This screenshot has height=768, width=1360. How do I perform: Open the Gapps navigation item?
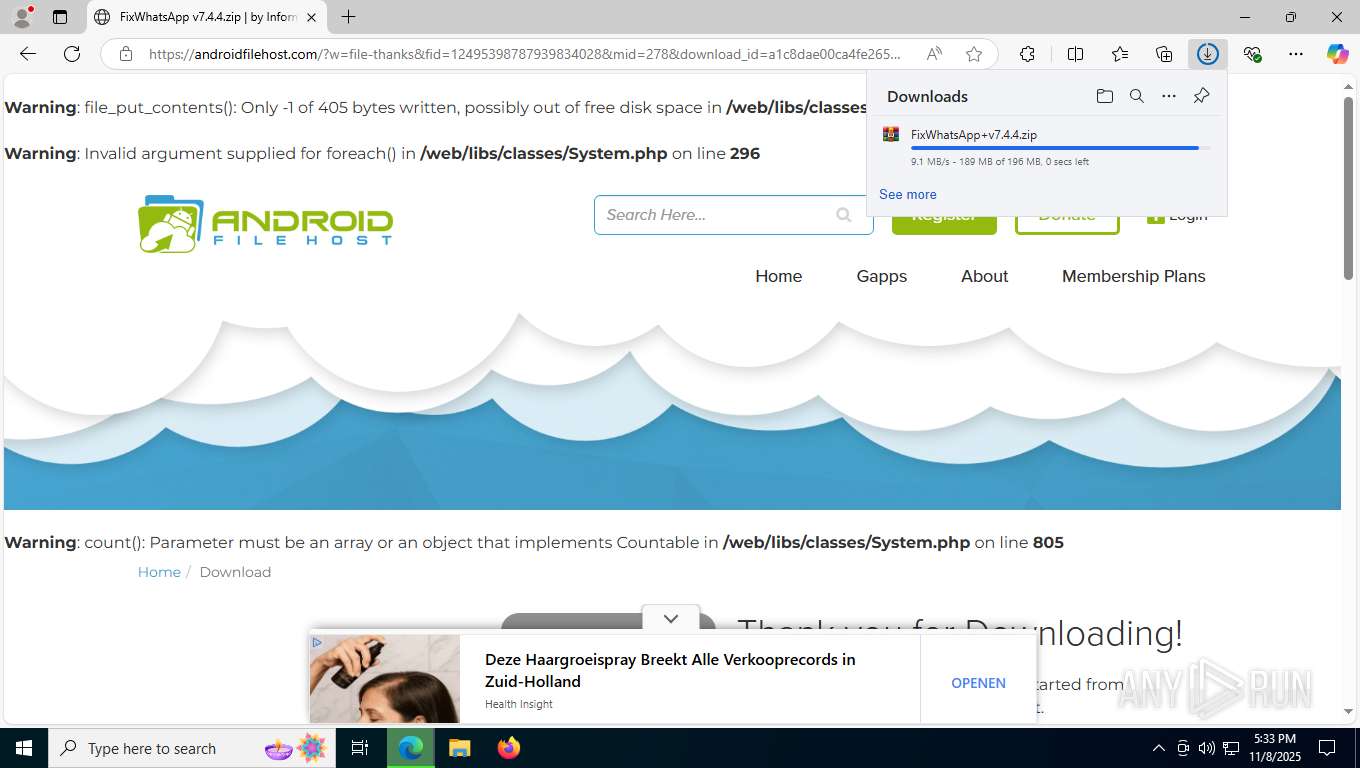881,276
